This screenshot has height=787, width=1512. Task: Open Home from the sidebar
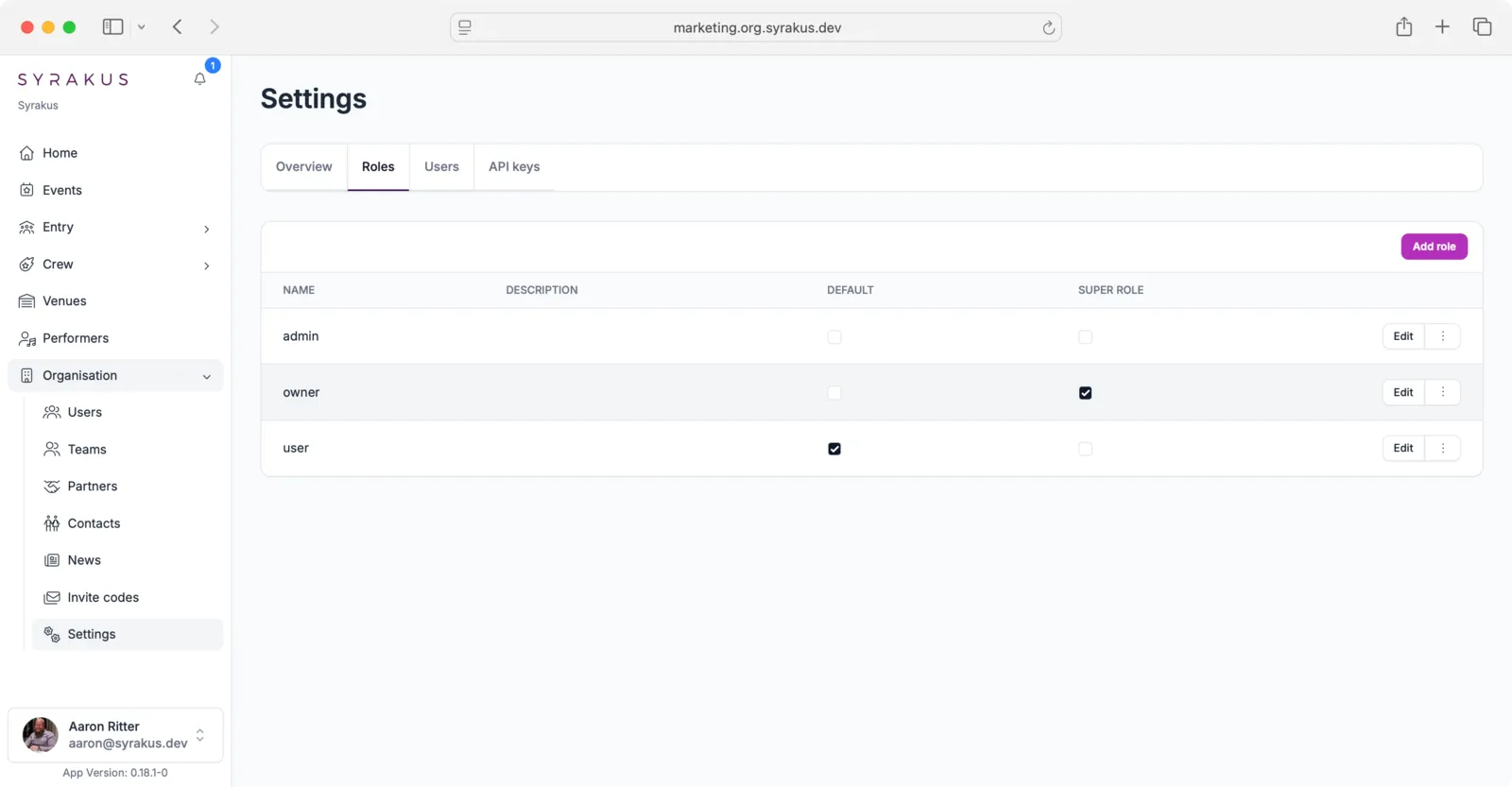(x=60, y=153)
